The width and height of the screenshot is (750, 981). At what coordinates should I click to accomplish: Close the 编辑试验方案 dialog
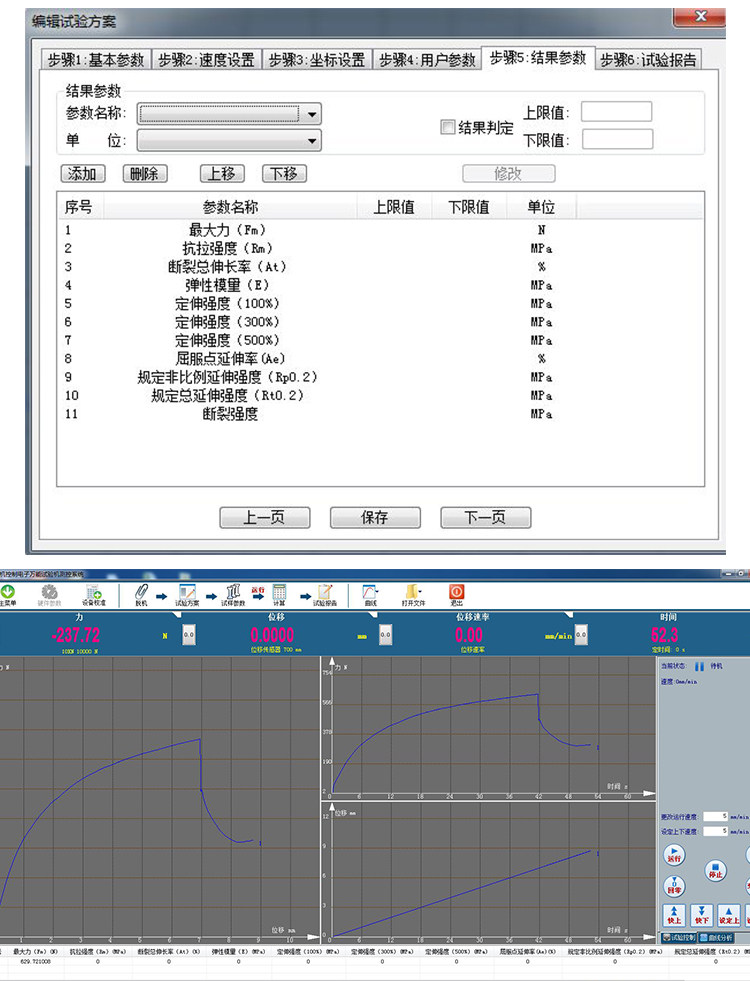click(700, 17)
